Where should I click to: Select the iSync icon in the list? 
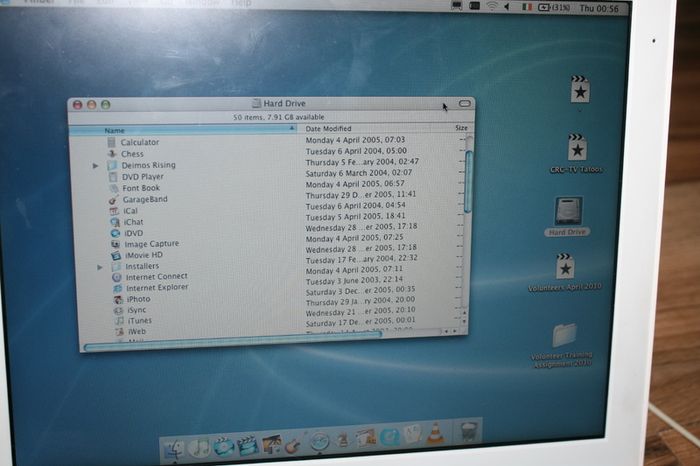point(119,310)
